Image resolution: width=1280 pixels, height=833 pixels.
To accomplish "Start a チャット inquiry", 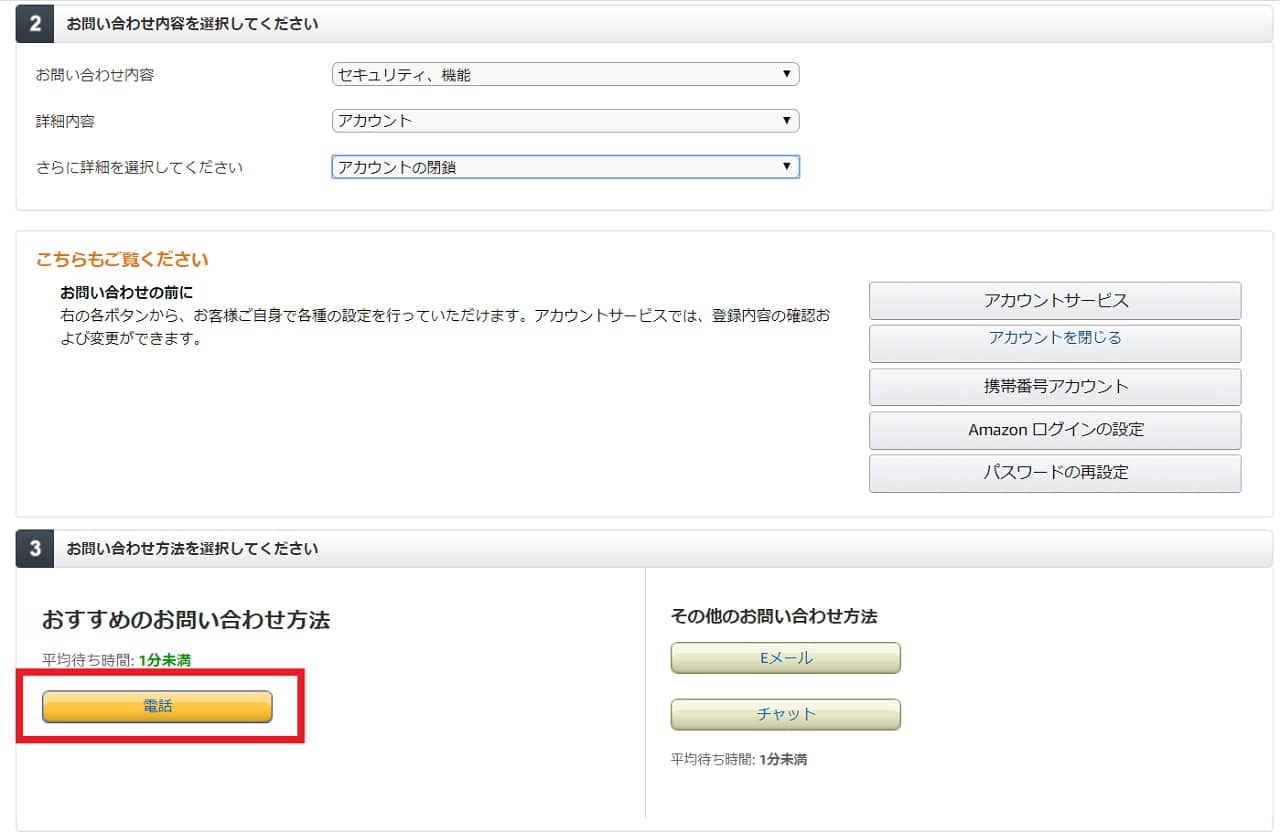I will coord(785,714).
